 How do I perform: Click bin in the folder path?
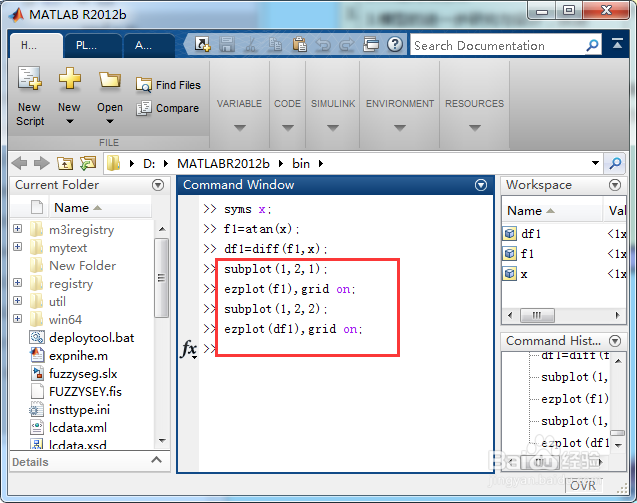click(301, 163)
